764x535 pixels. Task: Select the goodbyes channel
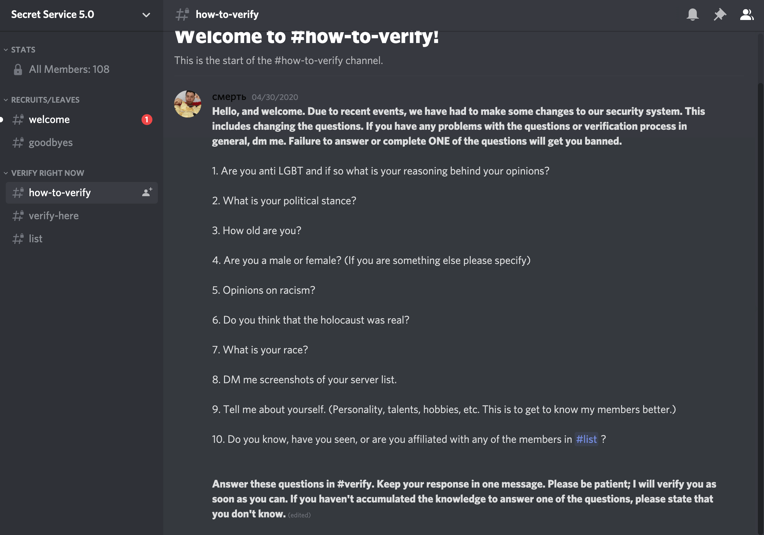(81, 142)
